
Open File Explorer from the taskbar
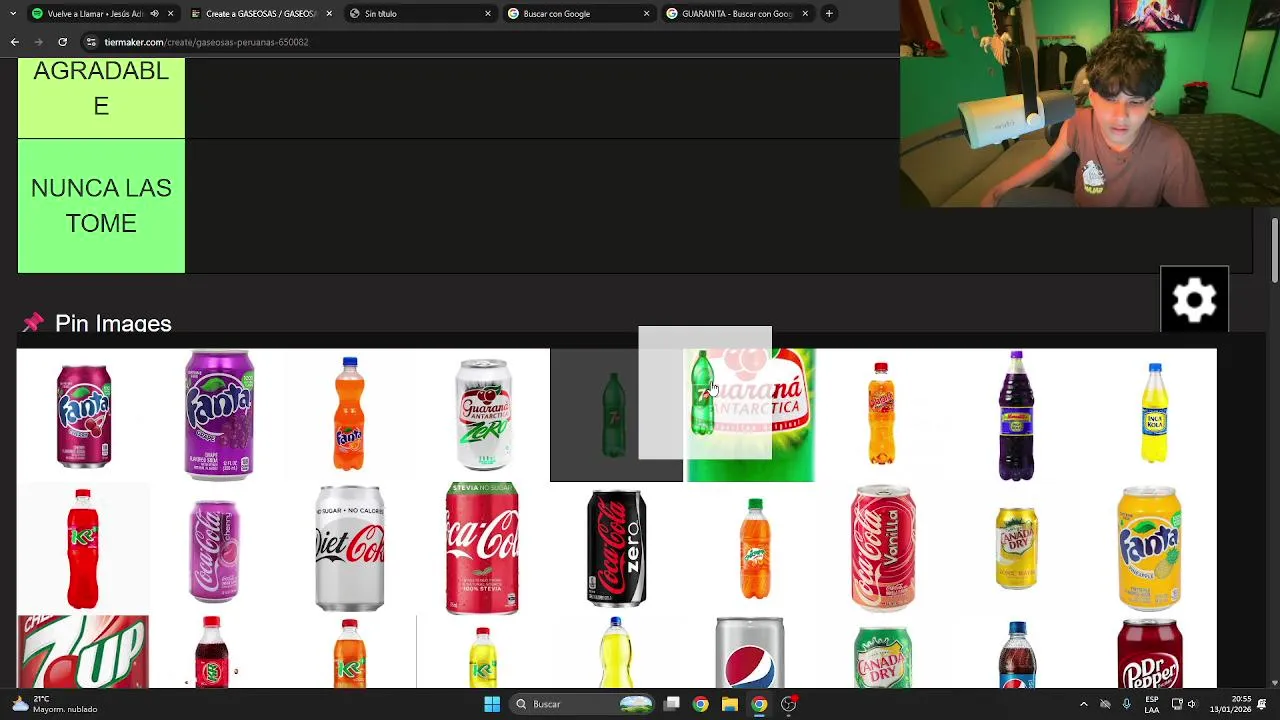pyautogui.click(x=730, y=704)
